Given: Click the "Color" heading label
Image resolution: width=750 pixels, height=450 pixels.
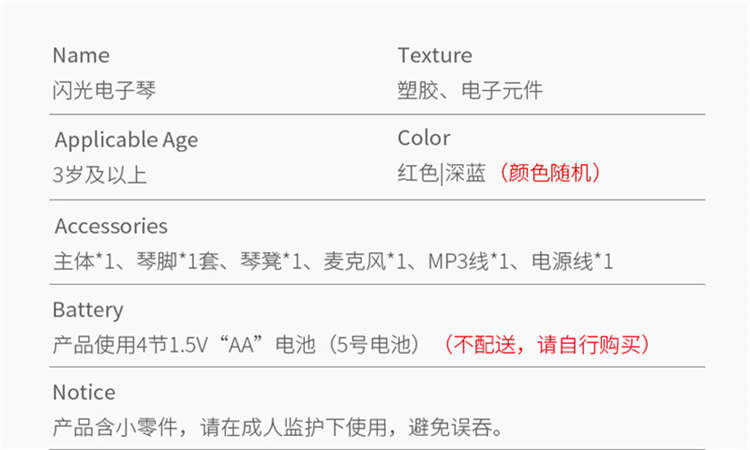Looking at the screenshot, I should 424,138.
